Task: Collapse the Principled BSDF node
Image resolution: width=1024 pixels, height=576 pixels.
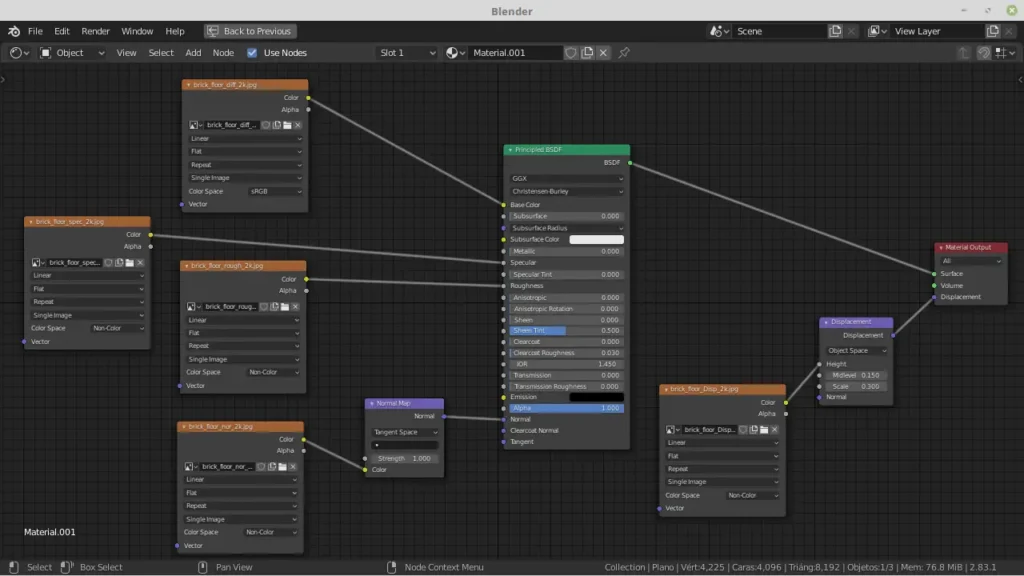Action: pyautogui.click(x=511, y=150)
